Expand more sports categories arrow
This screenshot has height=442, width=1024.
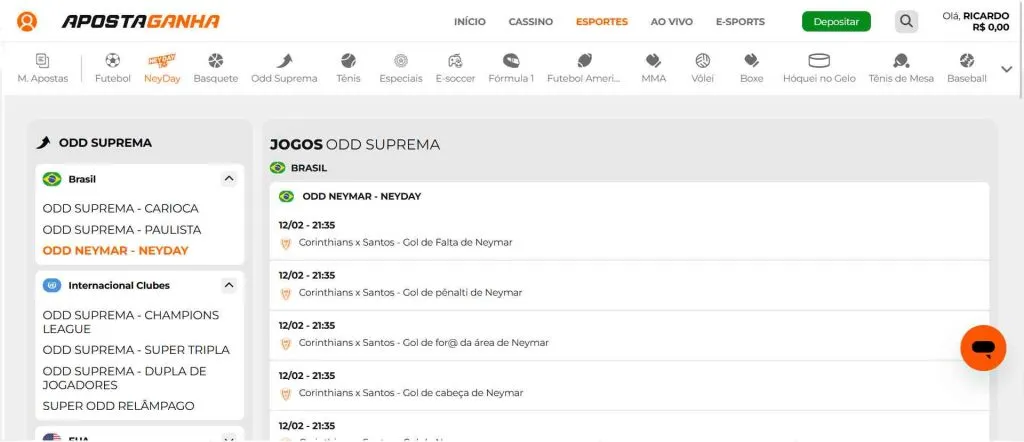(1006, 69)
